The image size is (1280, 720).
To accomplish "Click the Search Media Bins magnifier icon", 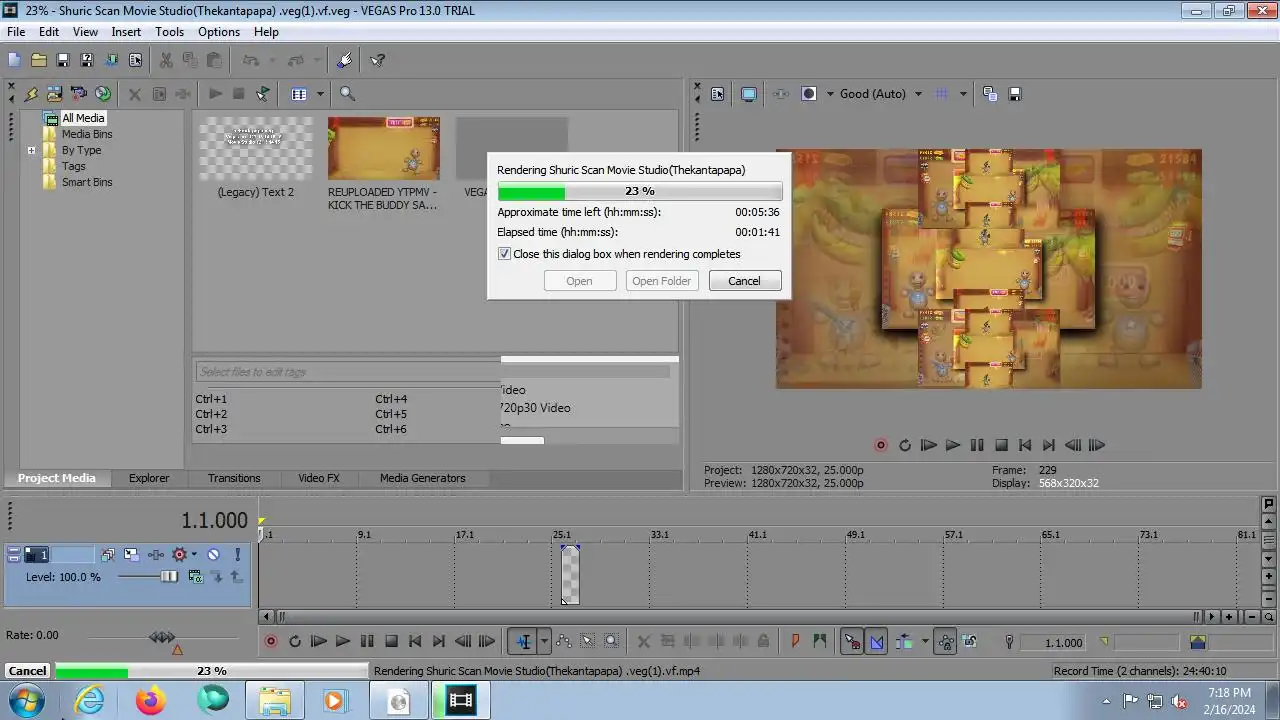I will [x=347, y=94].
